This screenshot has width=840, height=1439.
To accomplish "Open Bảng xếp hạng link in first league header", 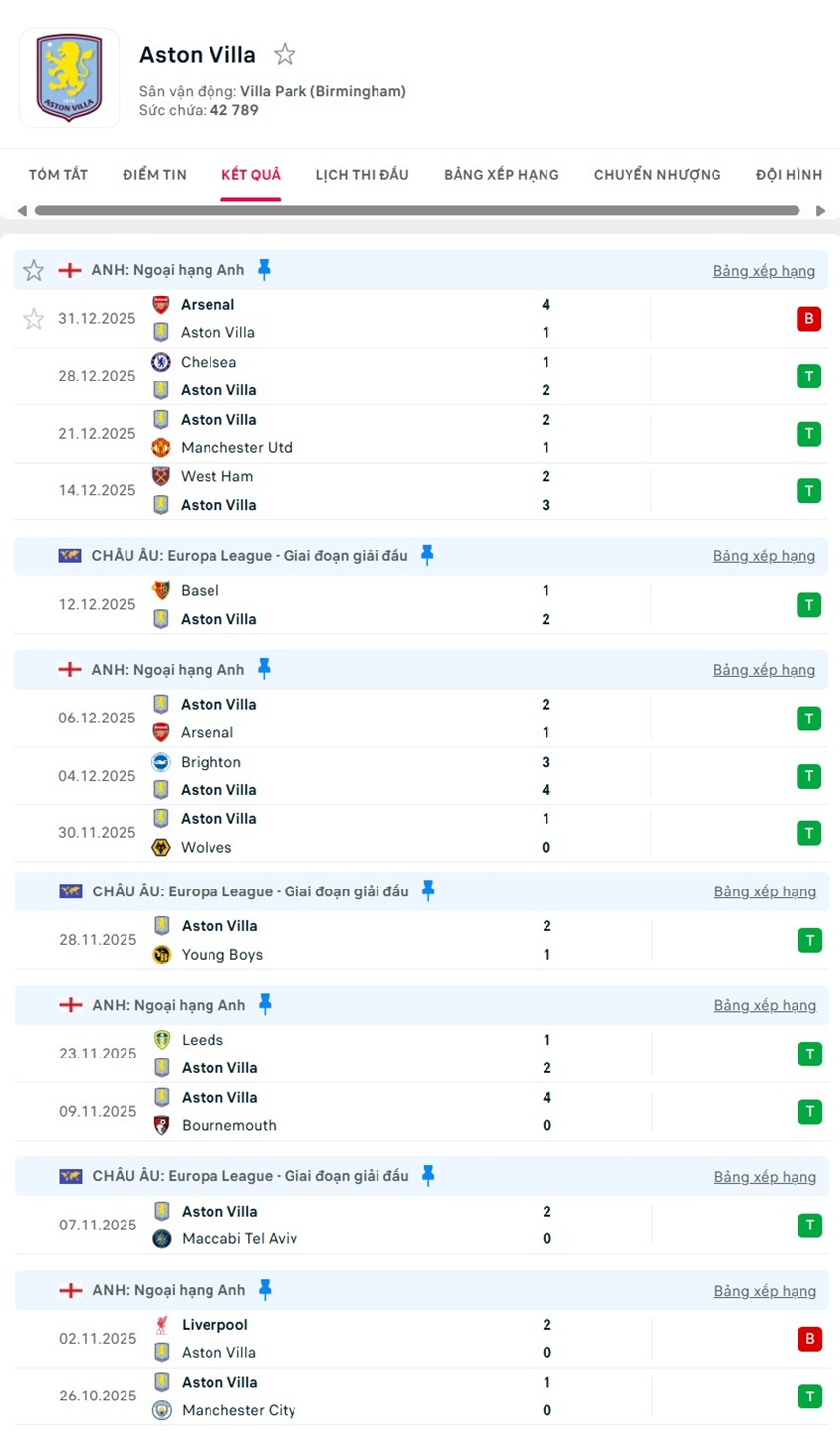I will [764, 271].
